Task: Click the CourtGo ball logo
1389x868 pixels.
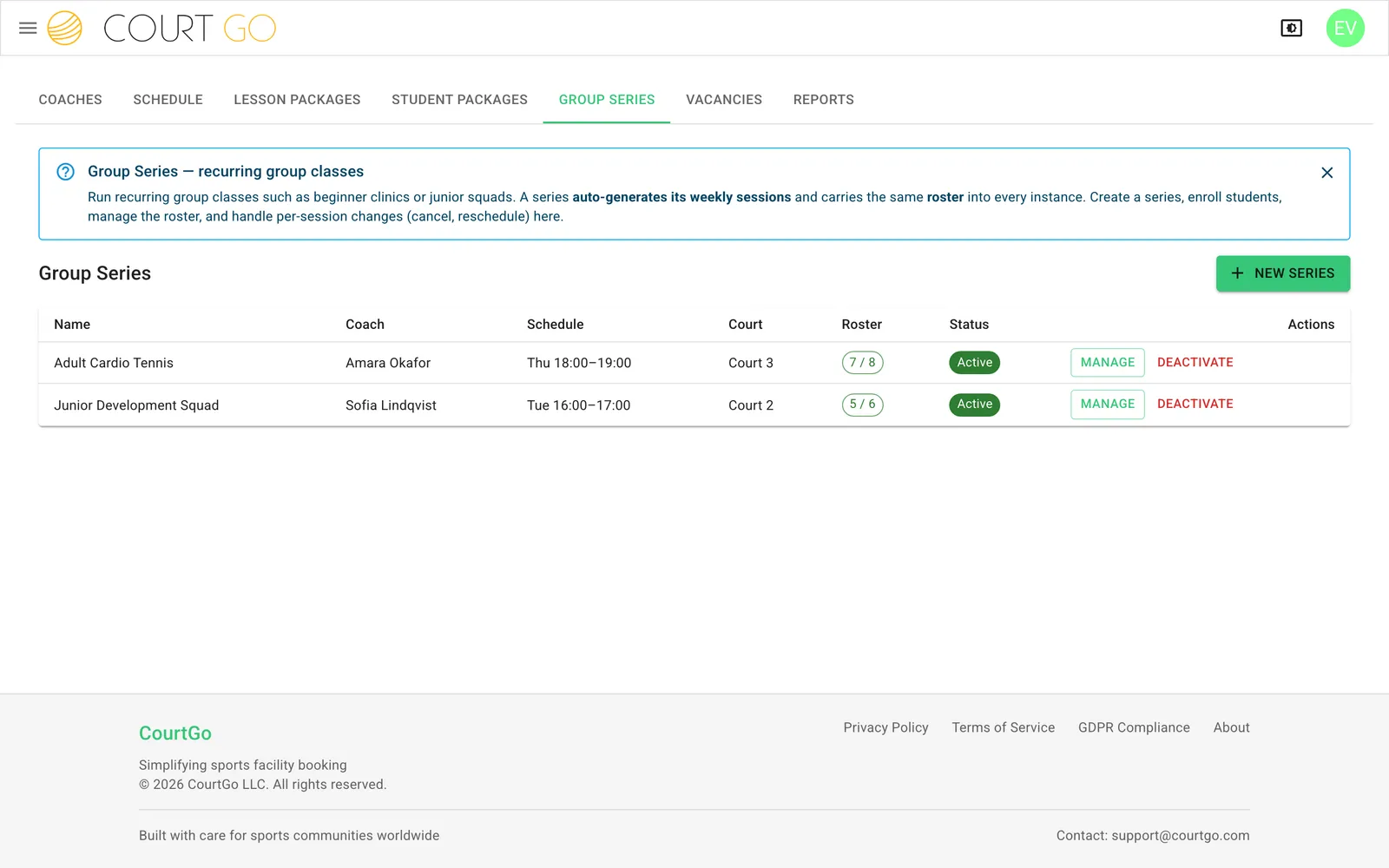Action: [64, 28]
